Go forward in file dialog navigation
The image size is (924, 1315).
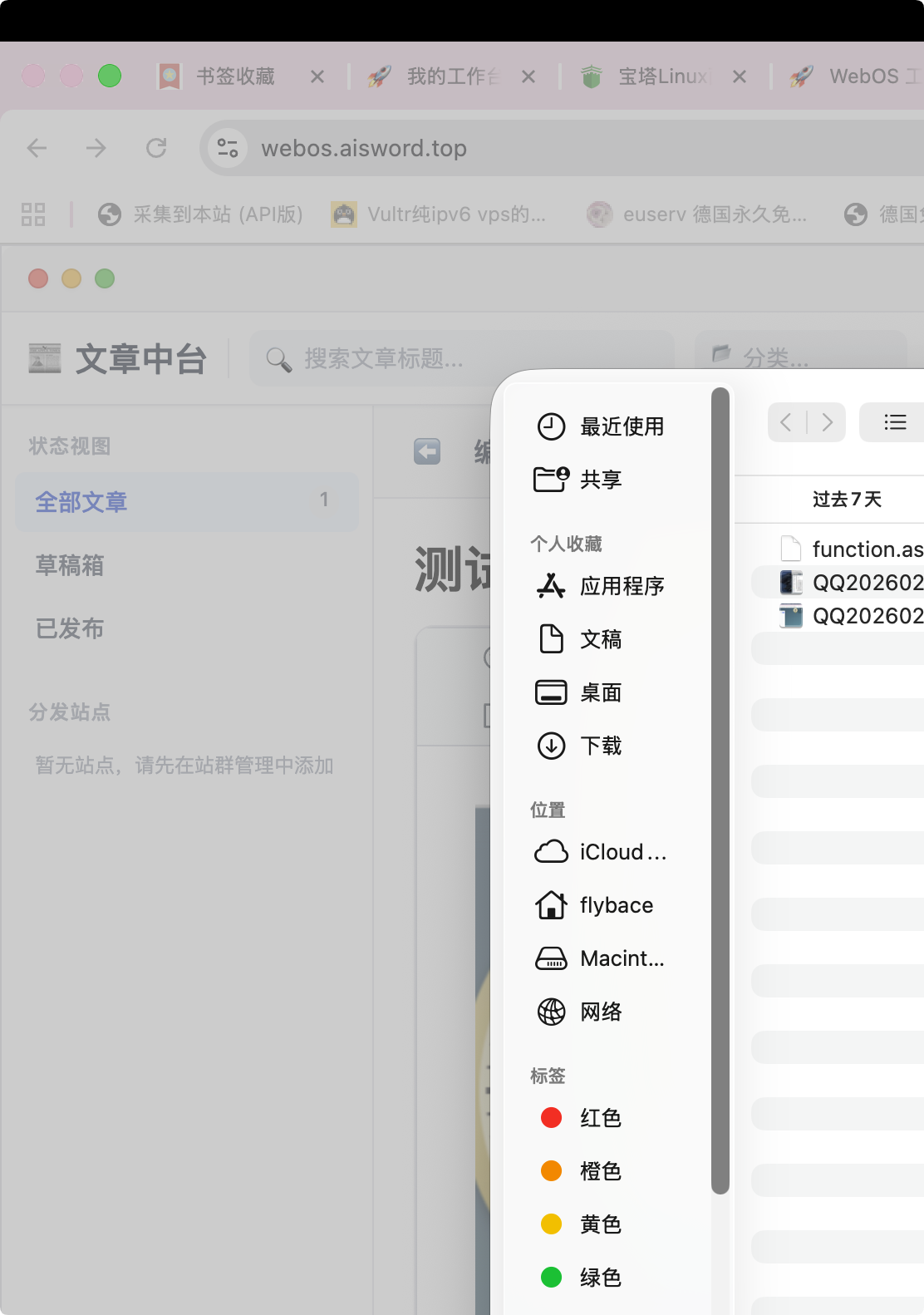827,422
